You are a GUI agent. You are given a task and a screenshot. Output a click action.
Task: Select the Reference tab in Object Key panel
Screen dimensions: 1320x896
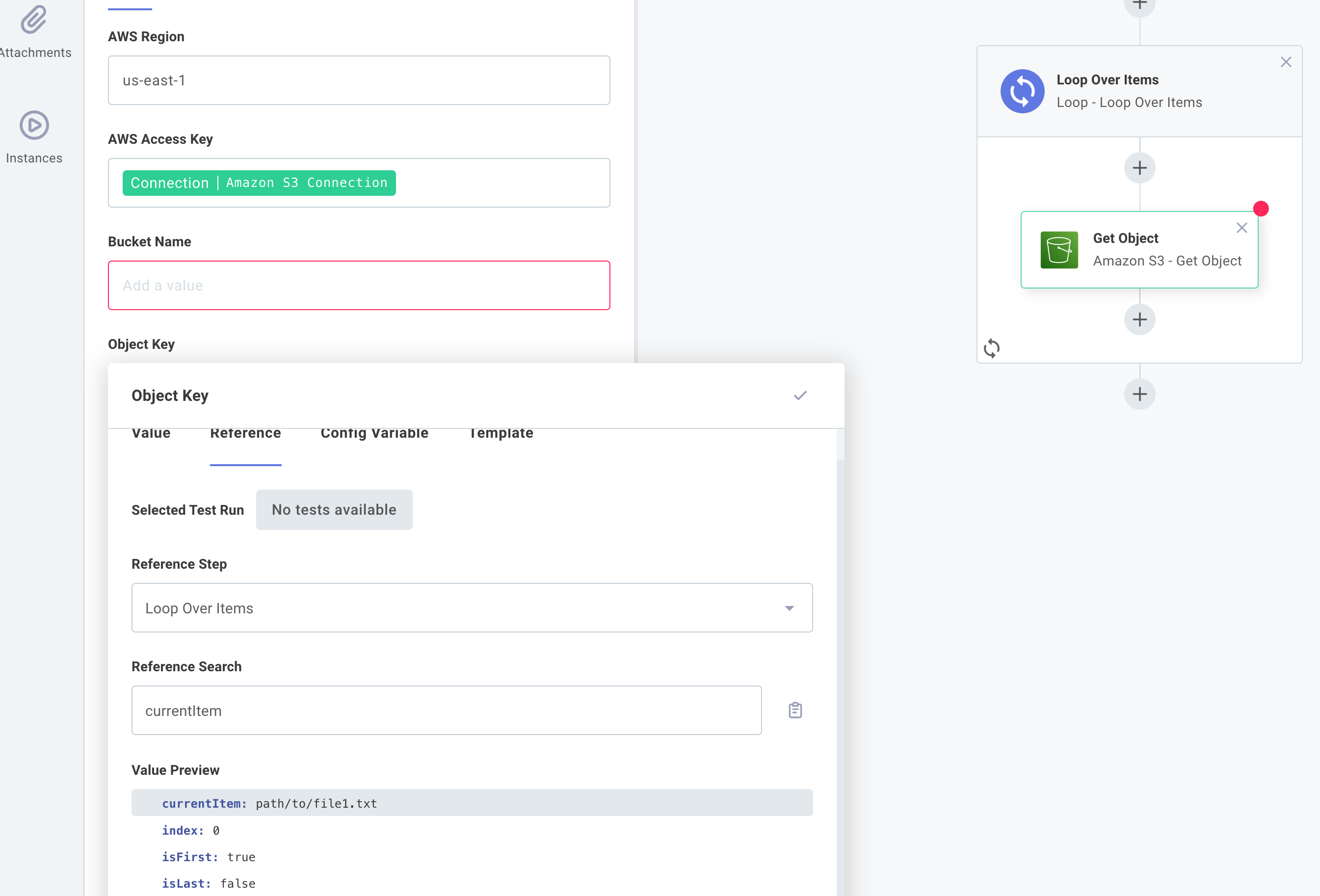coord(245,432)
